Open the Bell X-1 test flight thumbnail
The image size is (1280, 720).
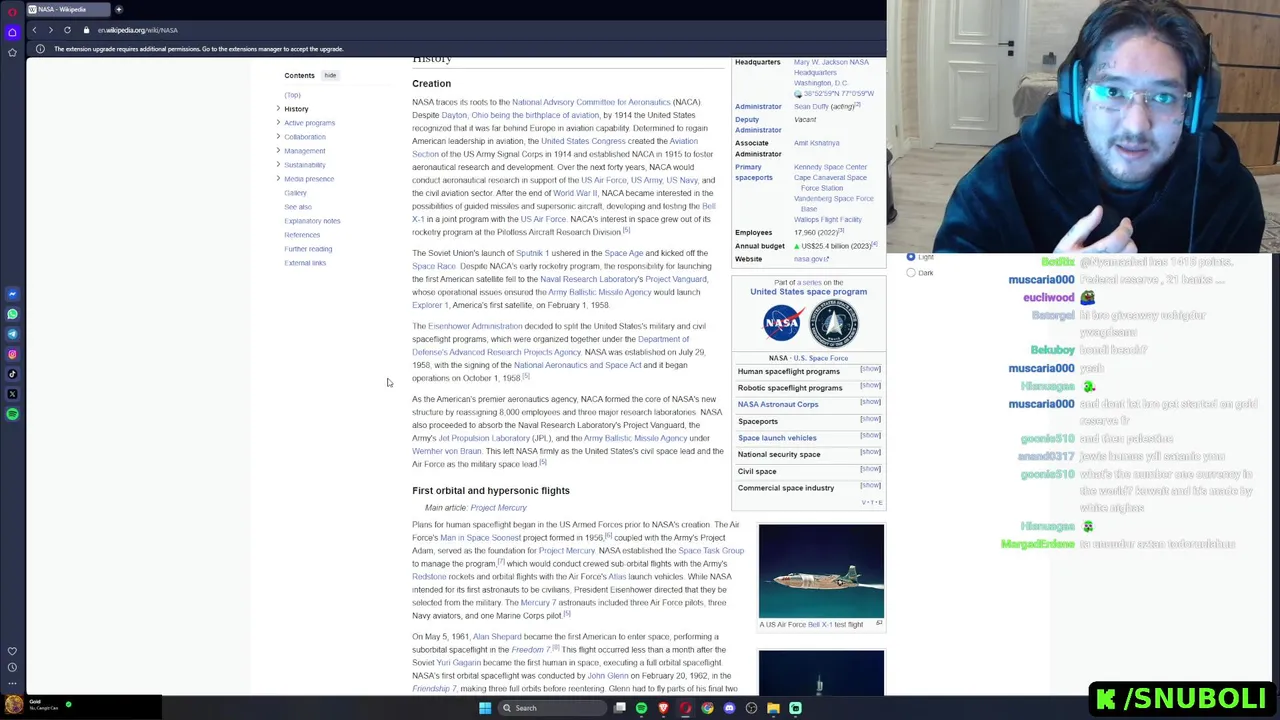pyautogui.click(x=821, y=571)
